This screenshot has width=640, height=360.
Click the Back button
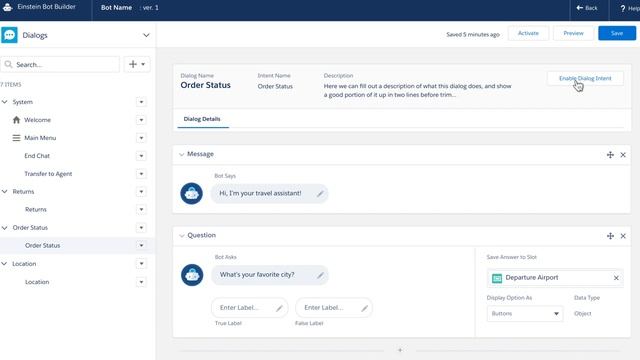(x=587, y=8)
